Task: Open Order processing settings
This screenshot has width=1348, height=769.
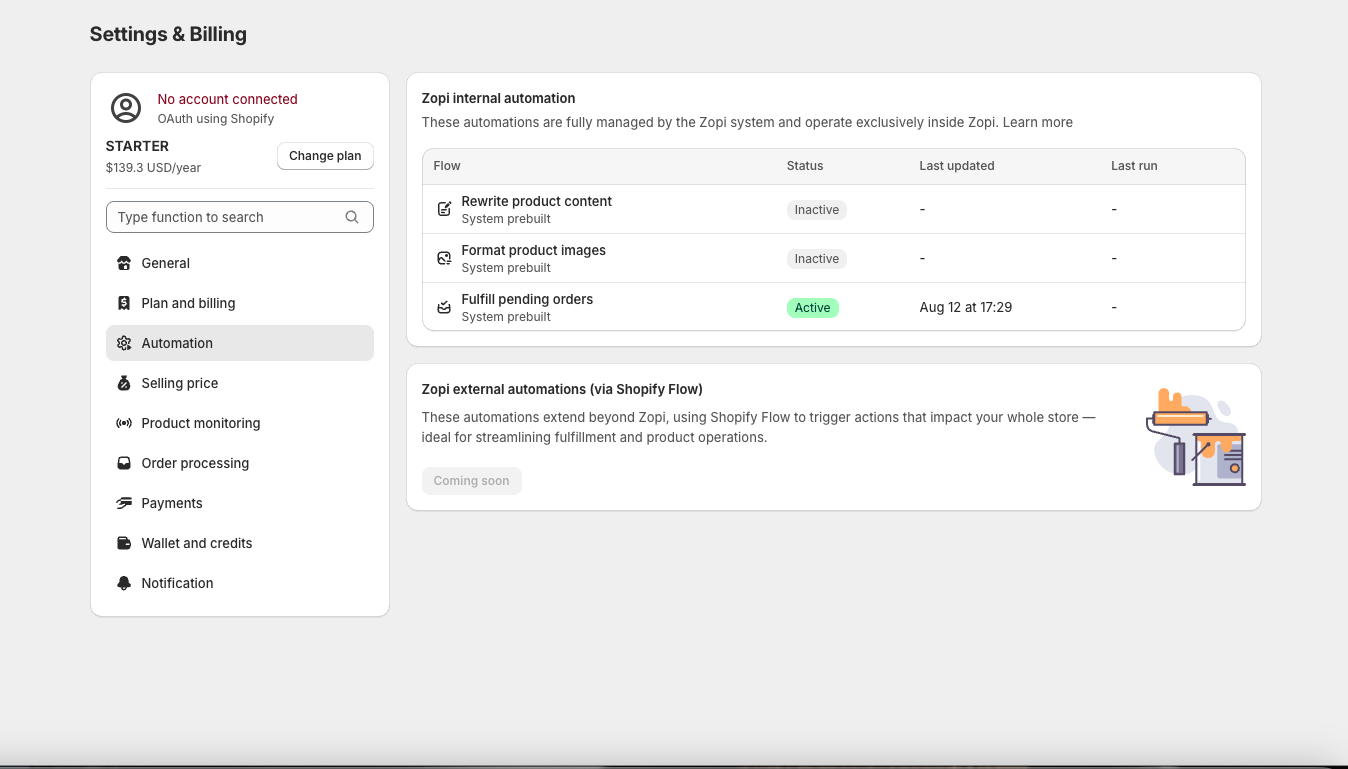Action: pos(240,463)
